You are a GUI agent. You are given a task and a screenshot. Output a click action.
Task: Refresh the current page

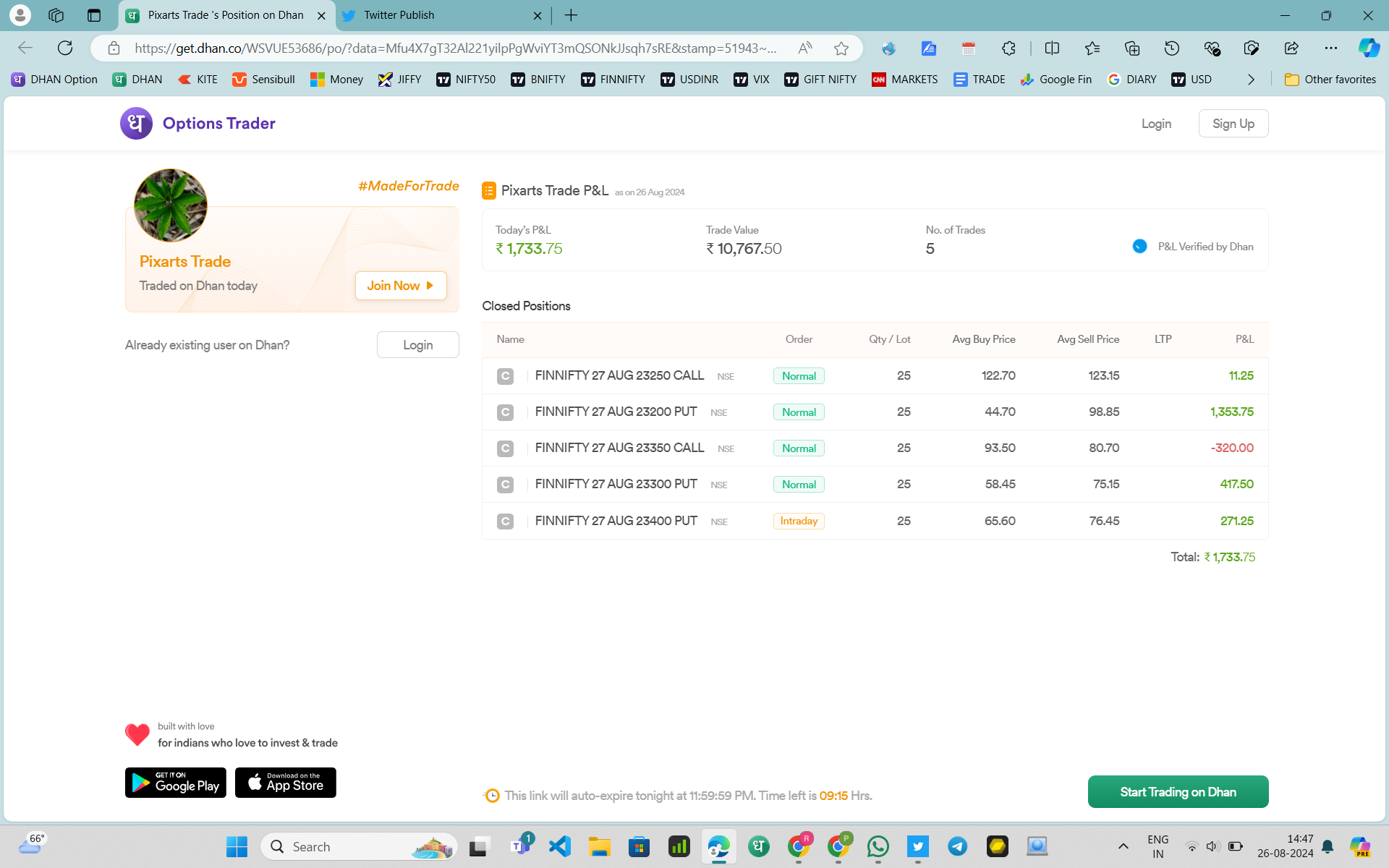(x=65, y=48)
